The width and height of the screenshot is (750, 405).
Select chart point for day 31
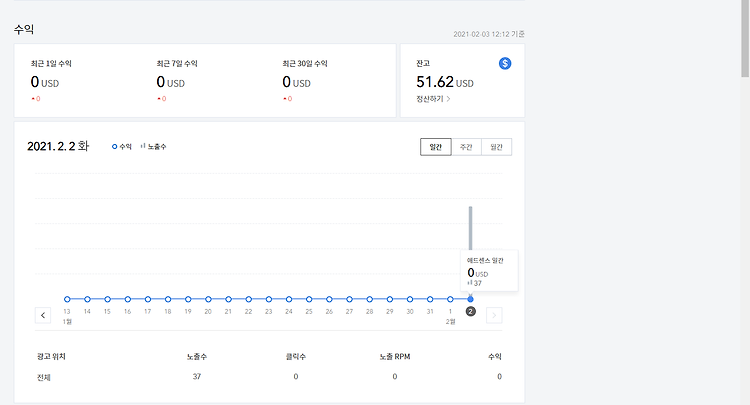point(430,299)
